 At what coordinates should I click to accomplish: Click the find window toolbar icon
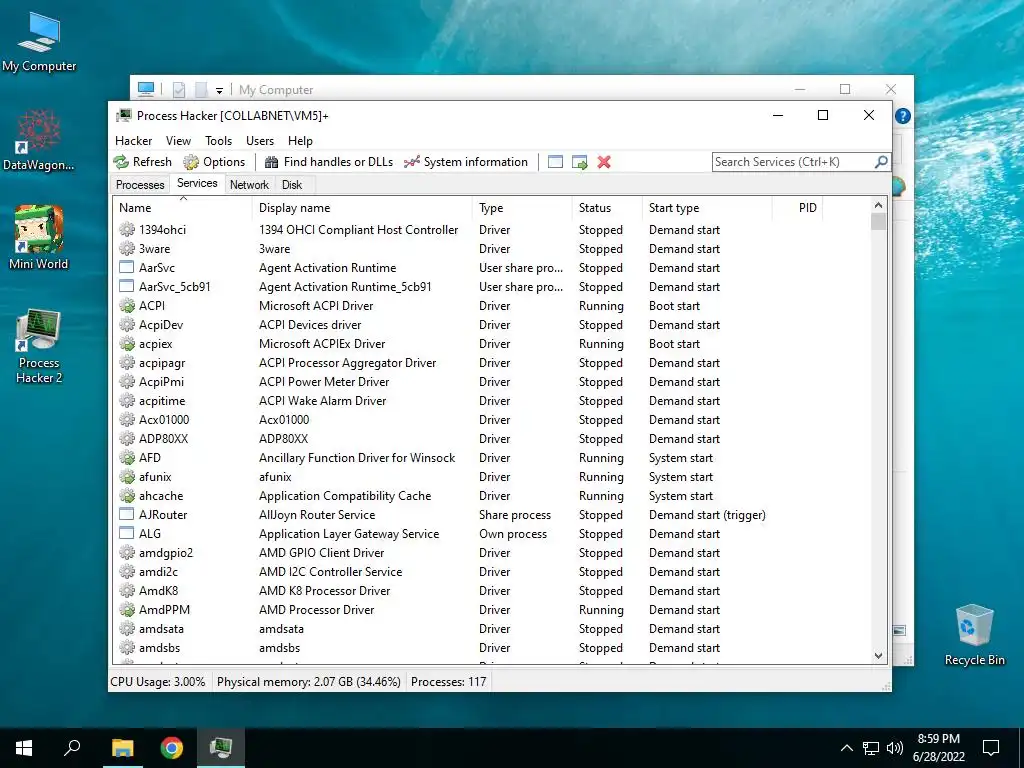[555, 162]
